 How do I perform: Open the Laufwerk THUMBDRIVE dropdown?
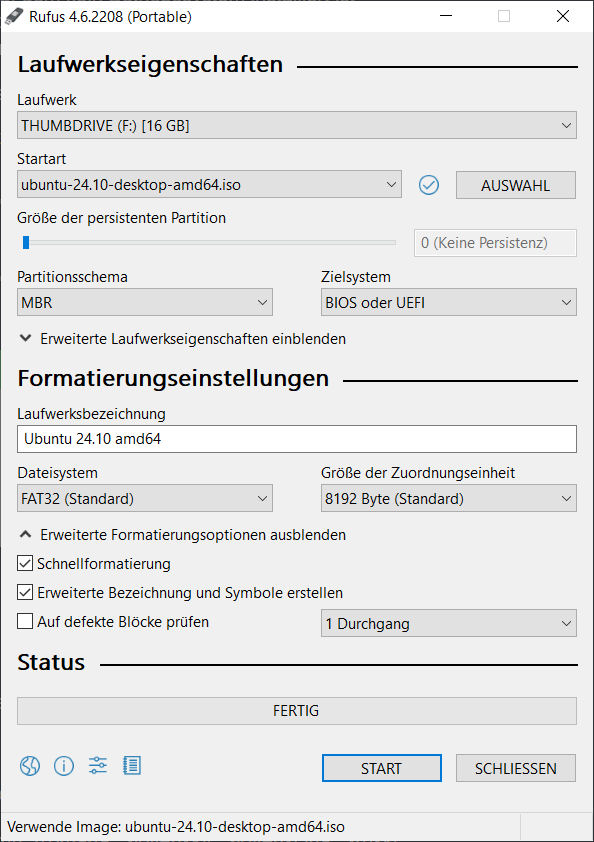pos(297,125)
